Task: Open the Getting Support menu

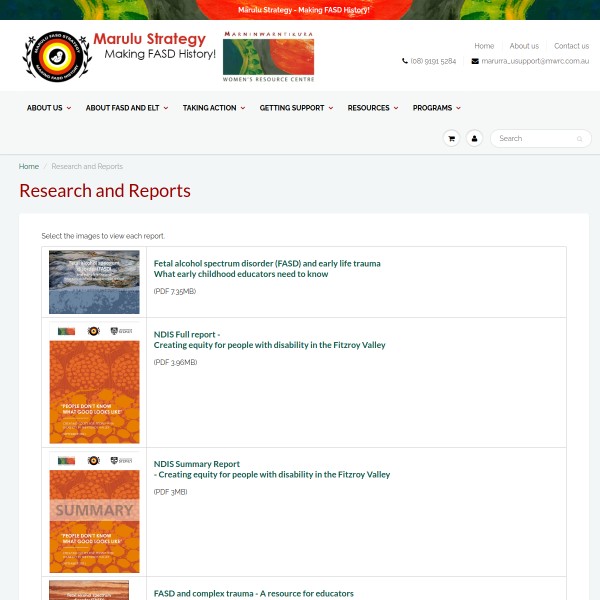Action: [296, 108]
